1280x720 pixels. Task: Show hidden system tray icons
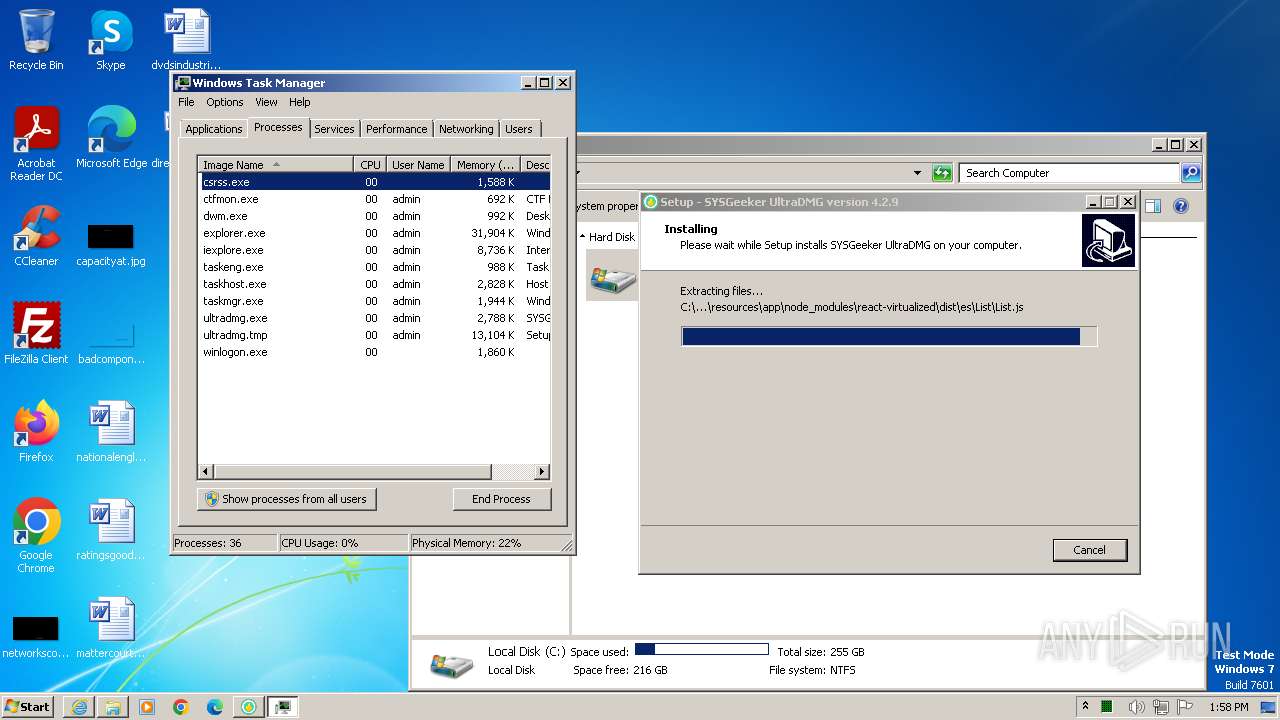coord(1086,707)
